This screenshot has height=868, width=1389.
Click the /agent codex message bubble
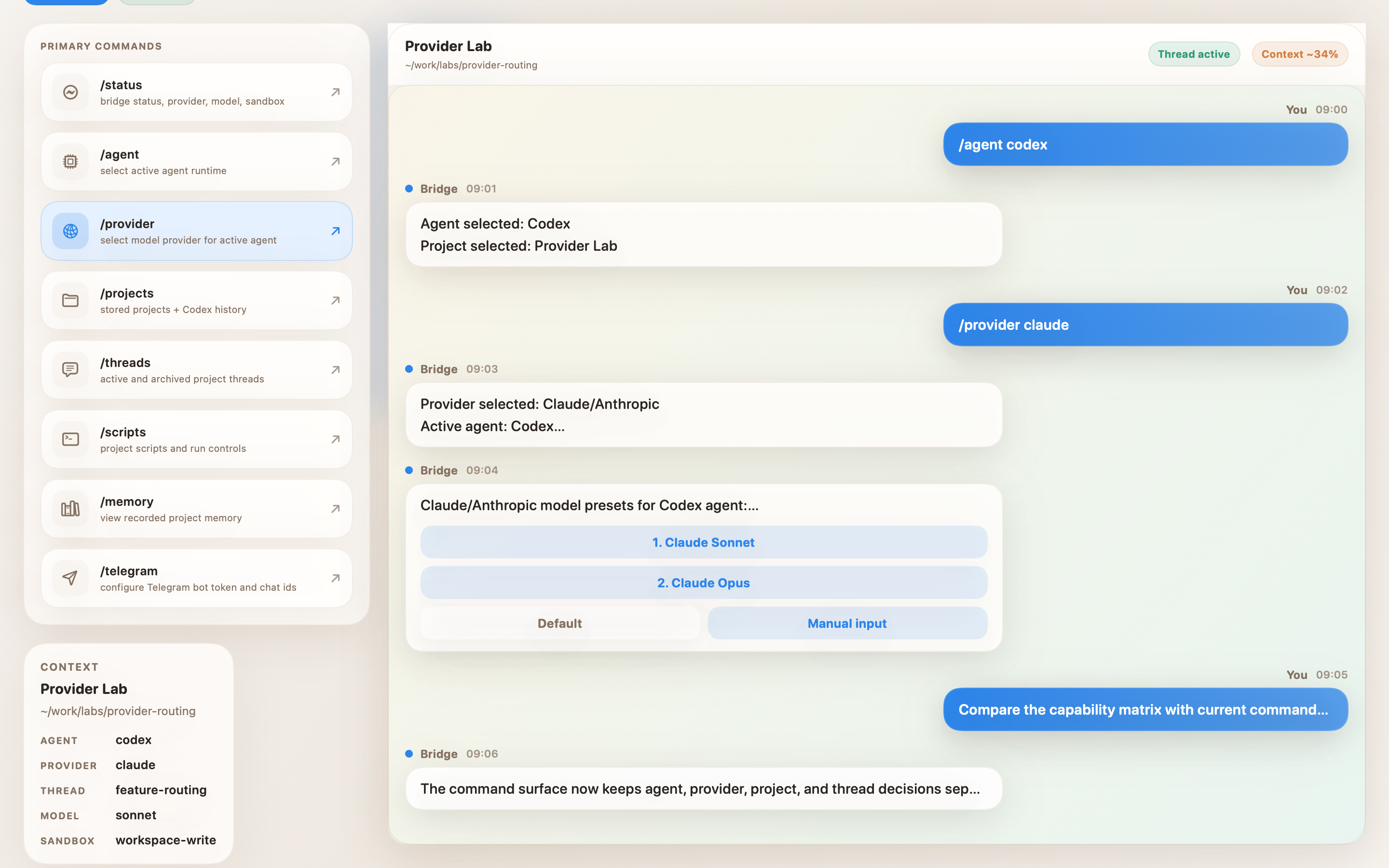point(1145,144)
